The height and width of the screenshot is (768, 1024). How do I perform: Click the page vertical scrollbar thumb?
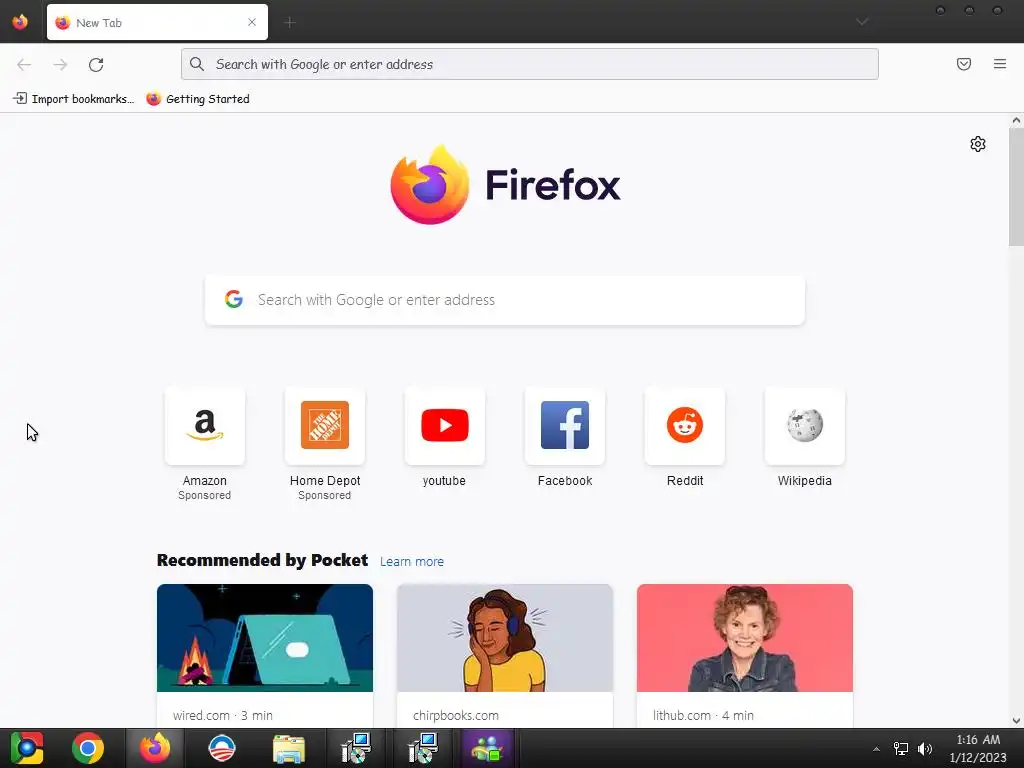[x=1016, y=187]
